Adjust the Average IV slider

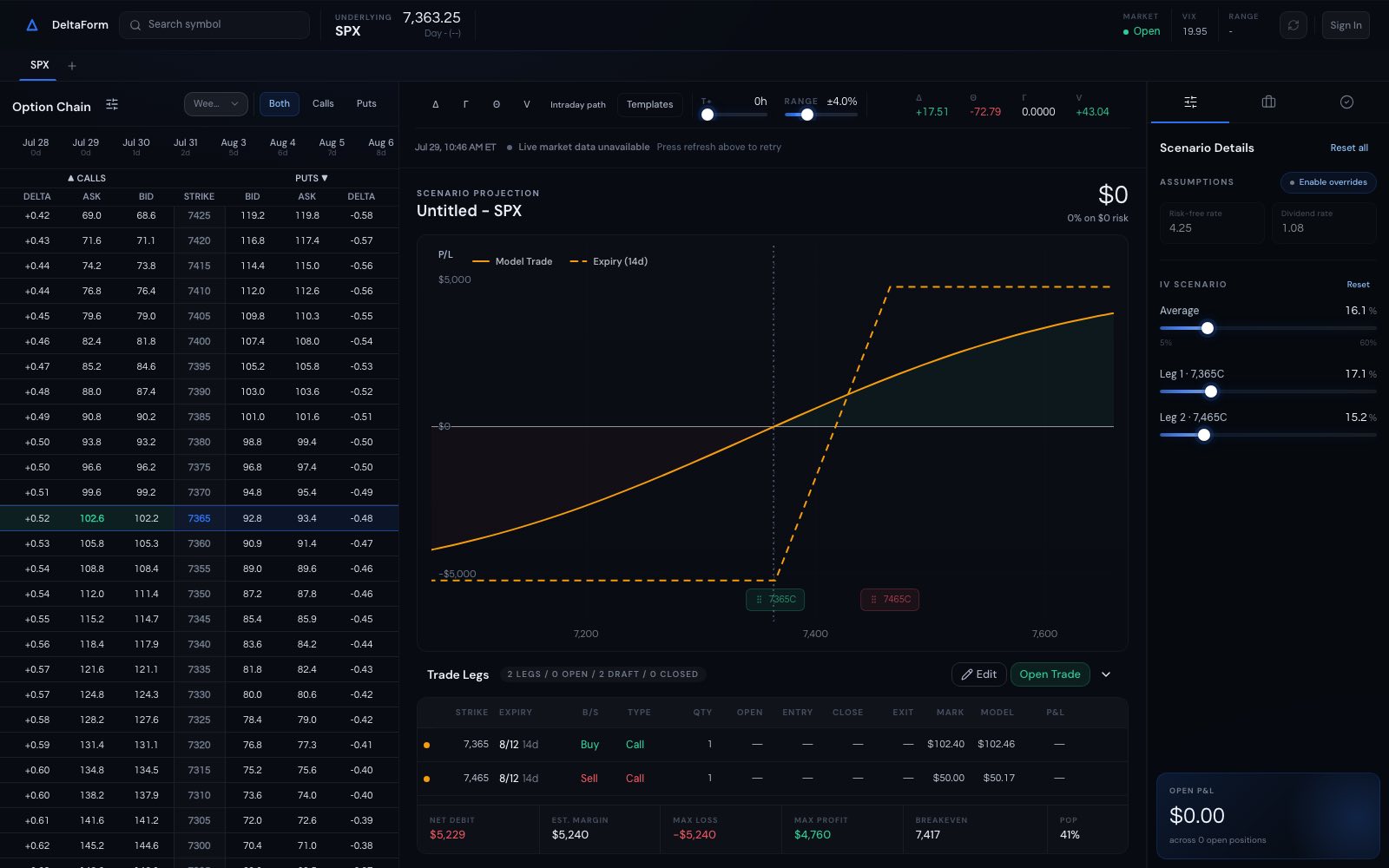pos(1207,328)
